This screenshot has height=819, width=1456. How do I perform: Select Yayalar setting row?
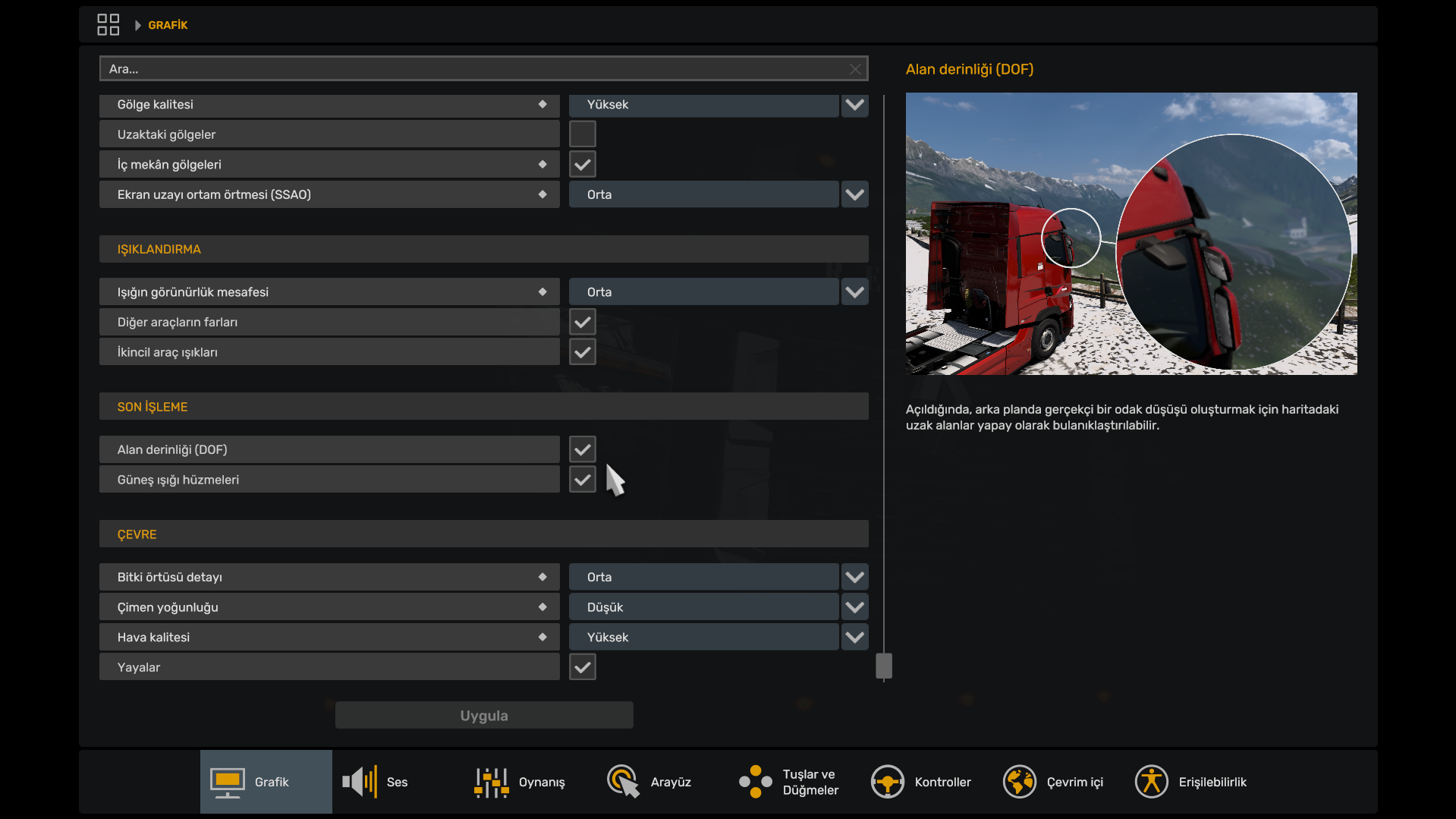tap(329, 667)
